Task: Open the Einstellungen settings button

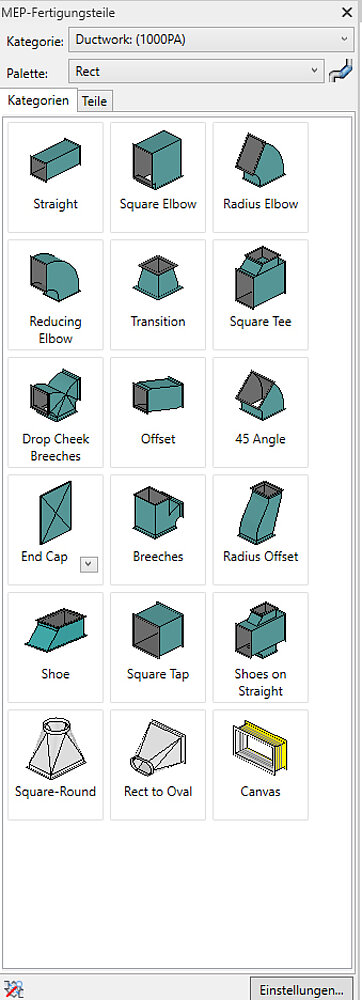Action: tap(301, 990)
